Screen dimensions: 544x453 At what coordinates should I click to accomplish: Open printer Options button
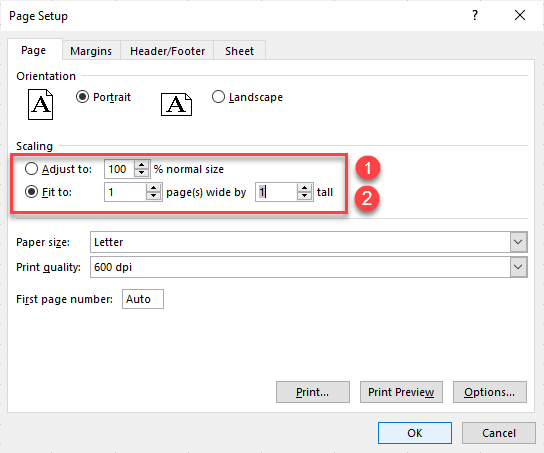click(490, 392)
